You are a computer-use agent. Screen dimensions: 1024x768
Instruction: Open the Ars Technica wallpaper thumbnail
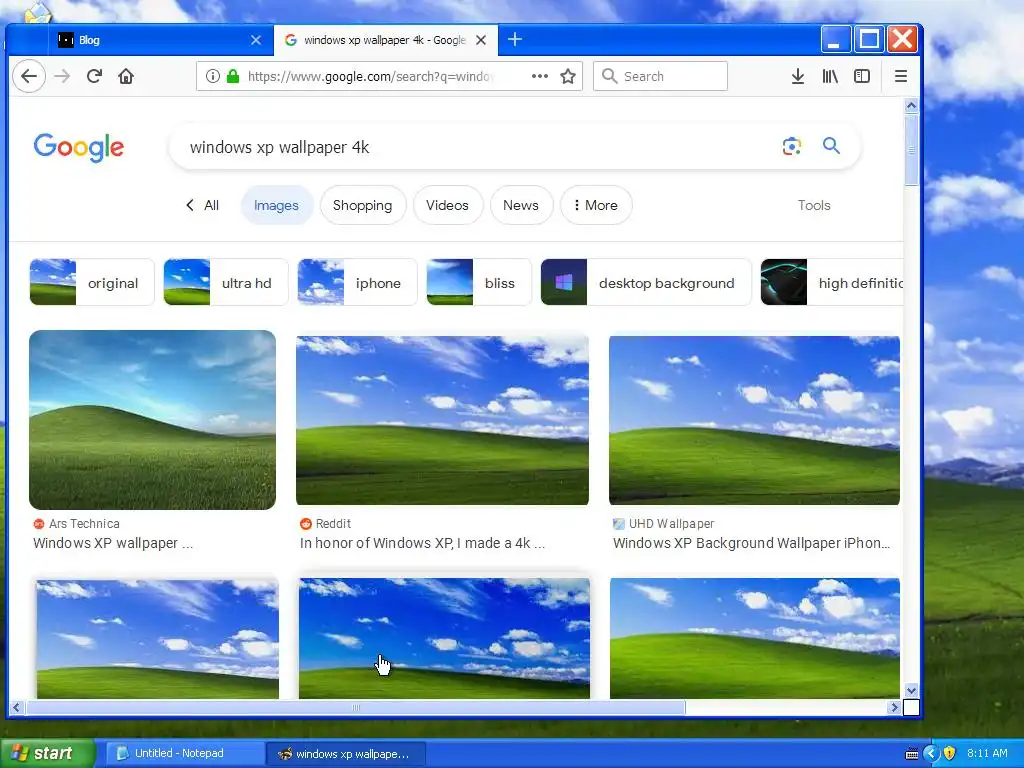152,419
